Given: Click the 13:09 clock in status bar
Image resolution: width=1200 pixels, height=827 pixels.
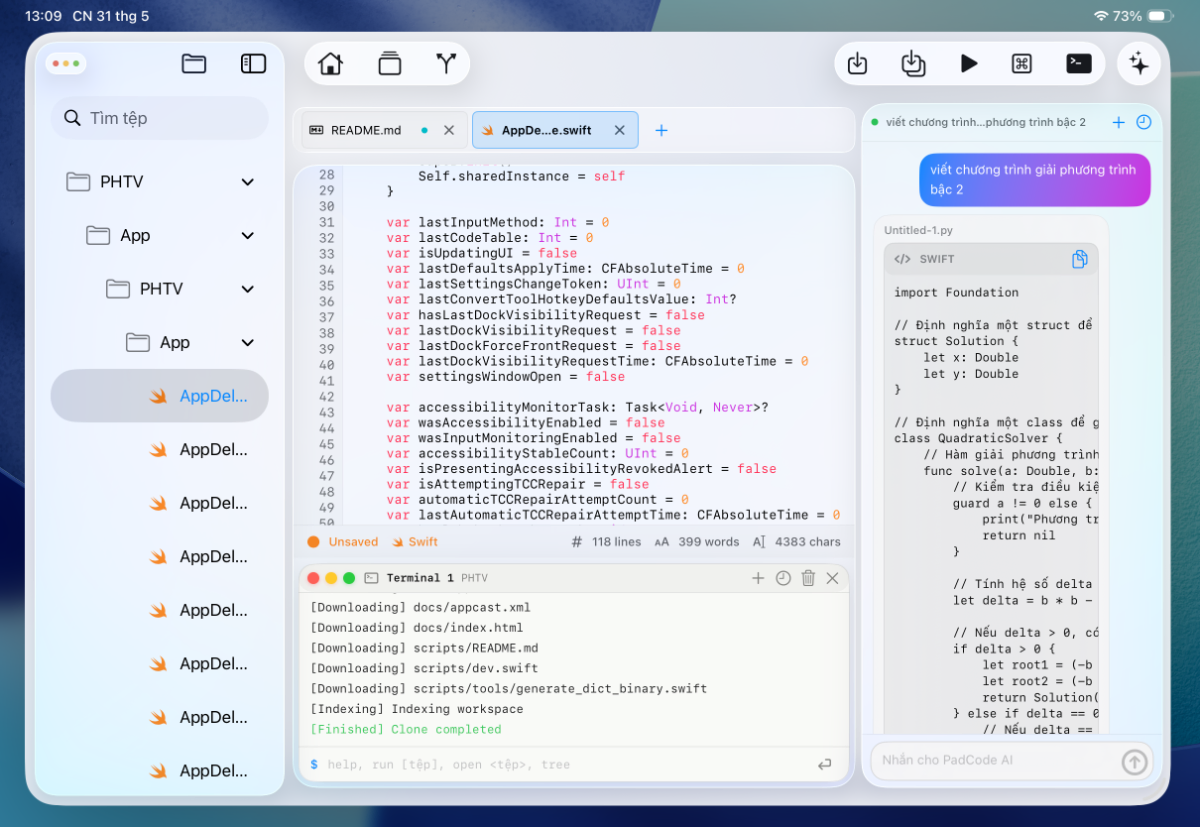Looking at the screenshot, I should 43,16.
